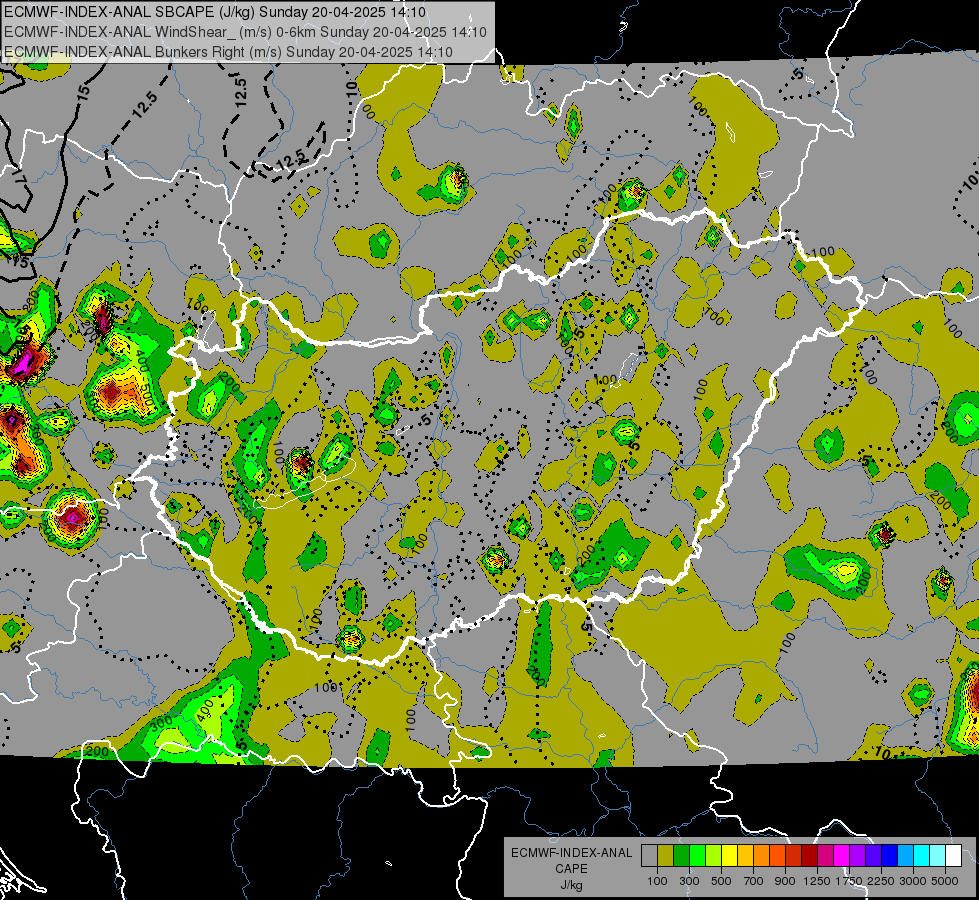The width and height of the screenshot is (979, 900).
Task: Pick the lime legend swatch before 500
Action: (x=714, y=855)
